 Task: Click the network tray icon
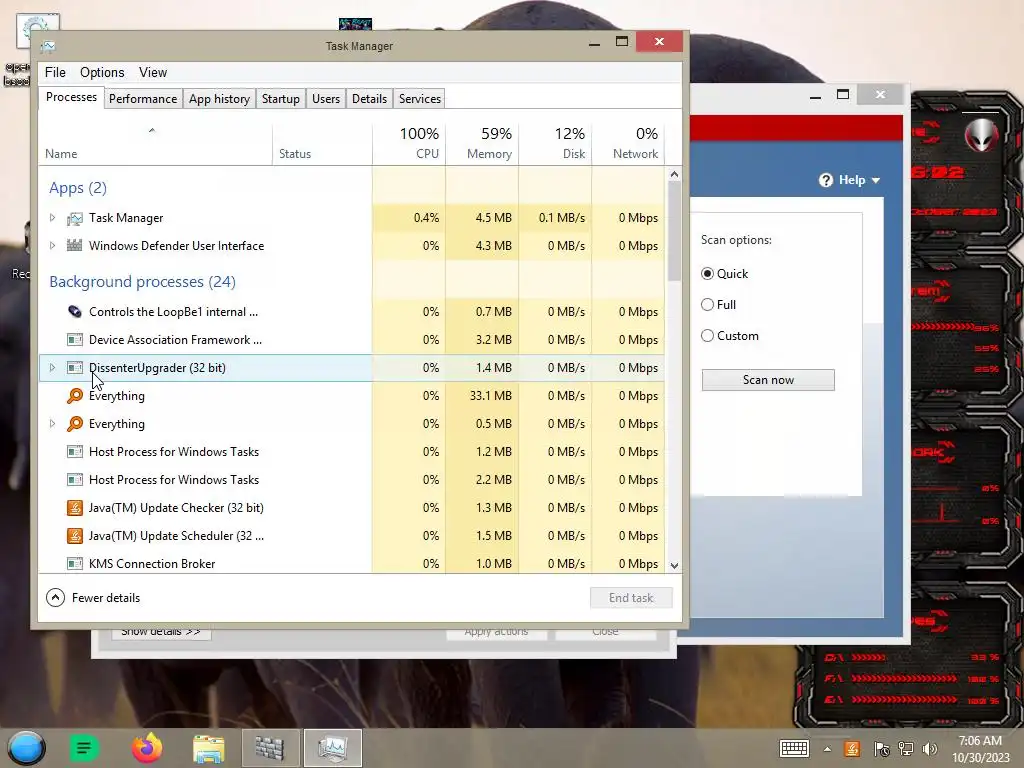[906, 749]
